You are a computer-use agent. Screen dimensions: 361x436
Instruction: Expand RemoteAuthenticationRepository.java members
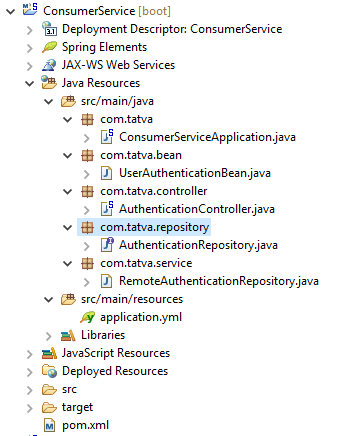click(87, 282)
